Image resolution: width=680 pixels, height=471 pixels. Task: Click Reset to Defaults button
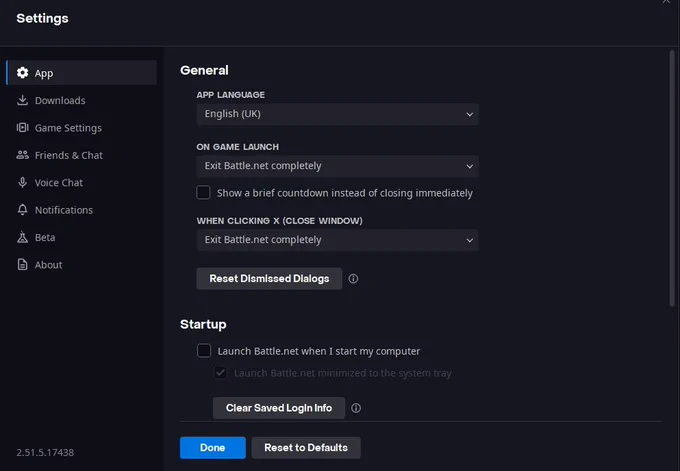coord(306,448)
